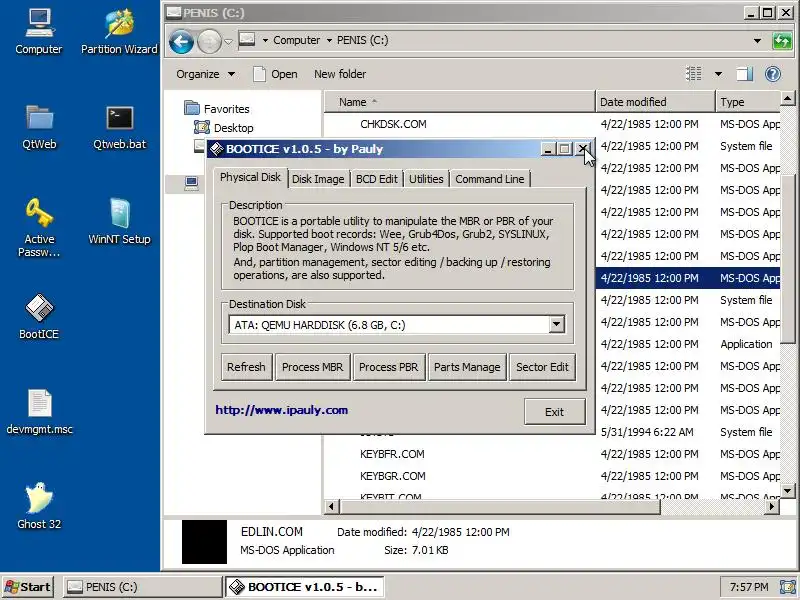
Task: Select the KEYBGR.COM file
Action: [393, 476]
